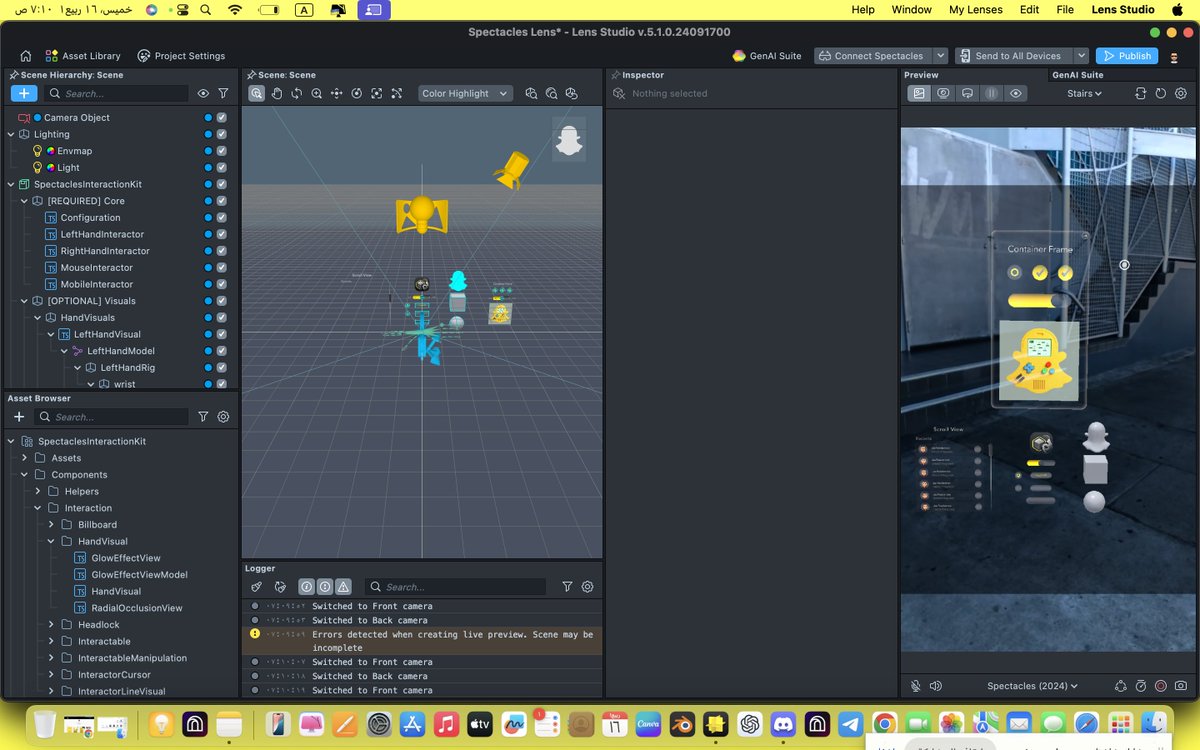Select the zoom magnifier tool in Scene toolbar
1200x750 pixels.
(x=316, y=93)
